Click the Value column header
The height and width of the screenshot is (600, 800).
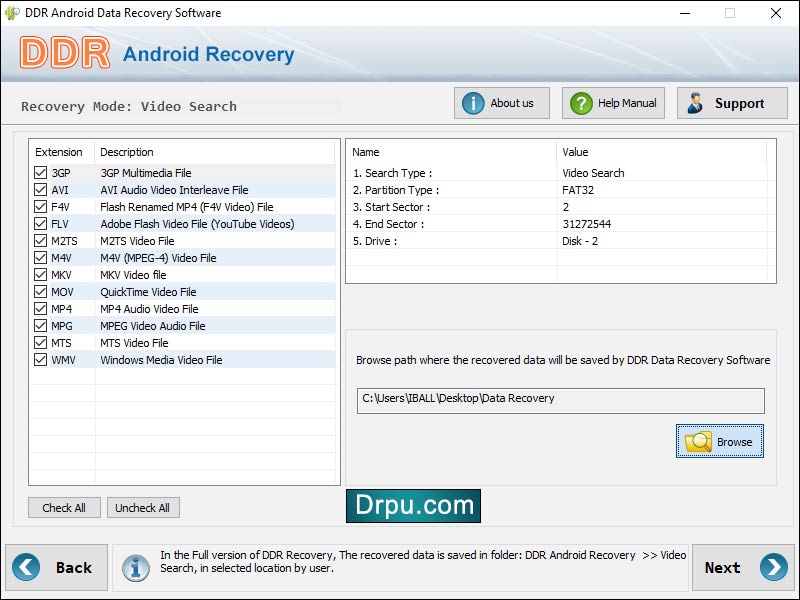575,152
